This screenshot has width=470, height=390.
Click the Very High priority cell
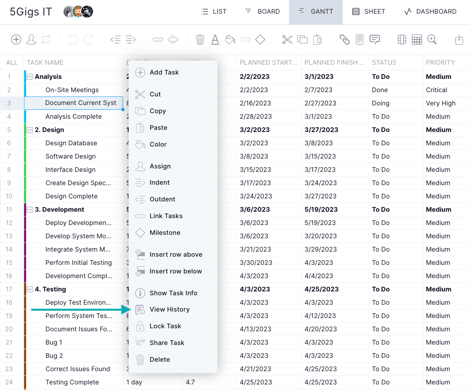(440, 103)
